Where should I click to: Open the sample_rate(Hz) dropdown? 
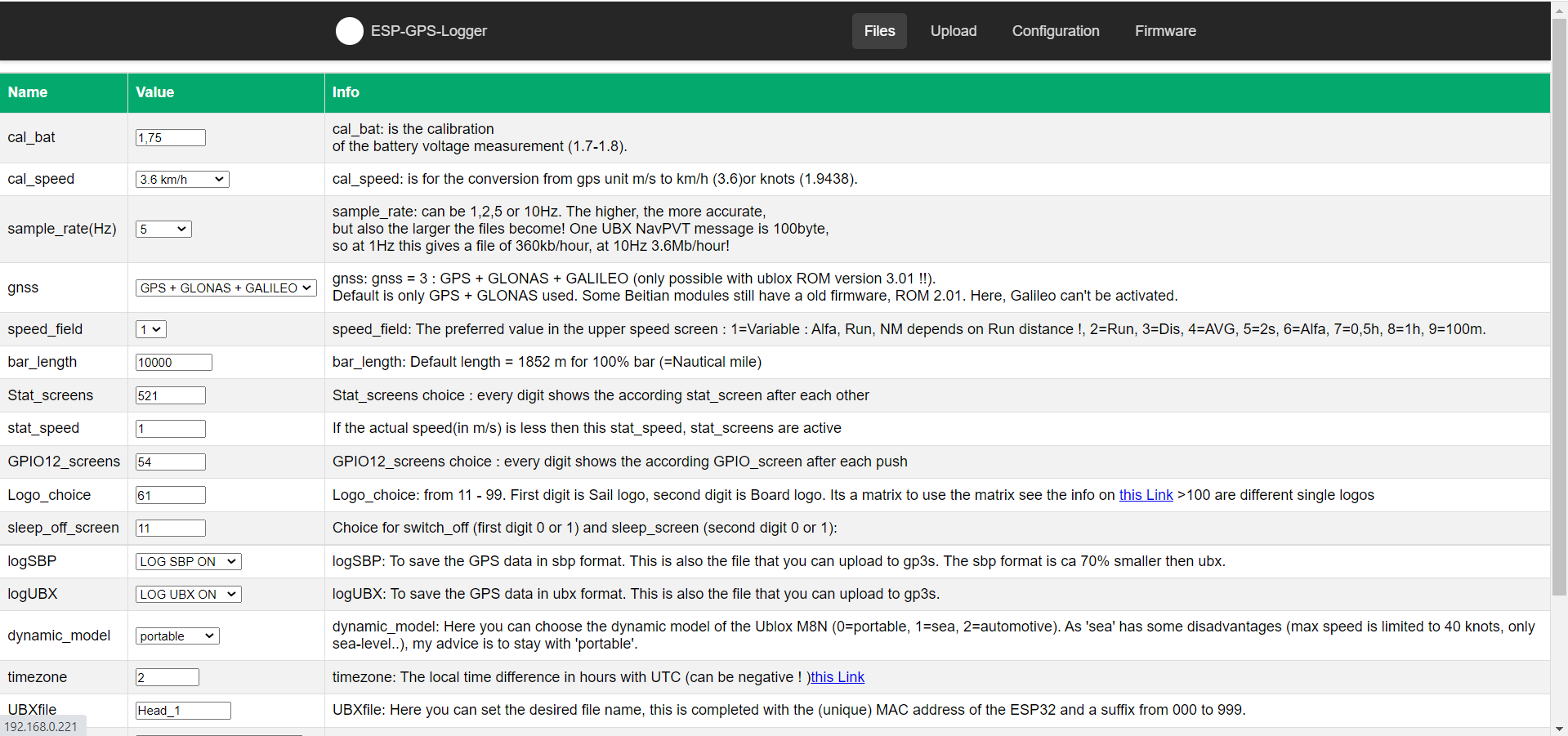coord(163,230)
